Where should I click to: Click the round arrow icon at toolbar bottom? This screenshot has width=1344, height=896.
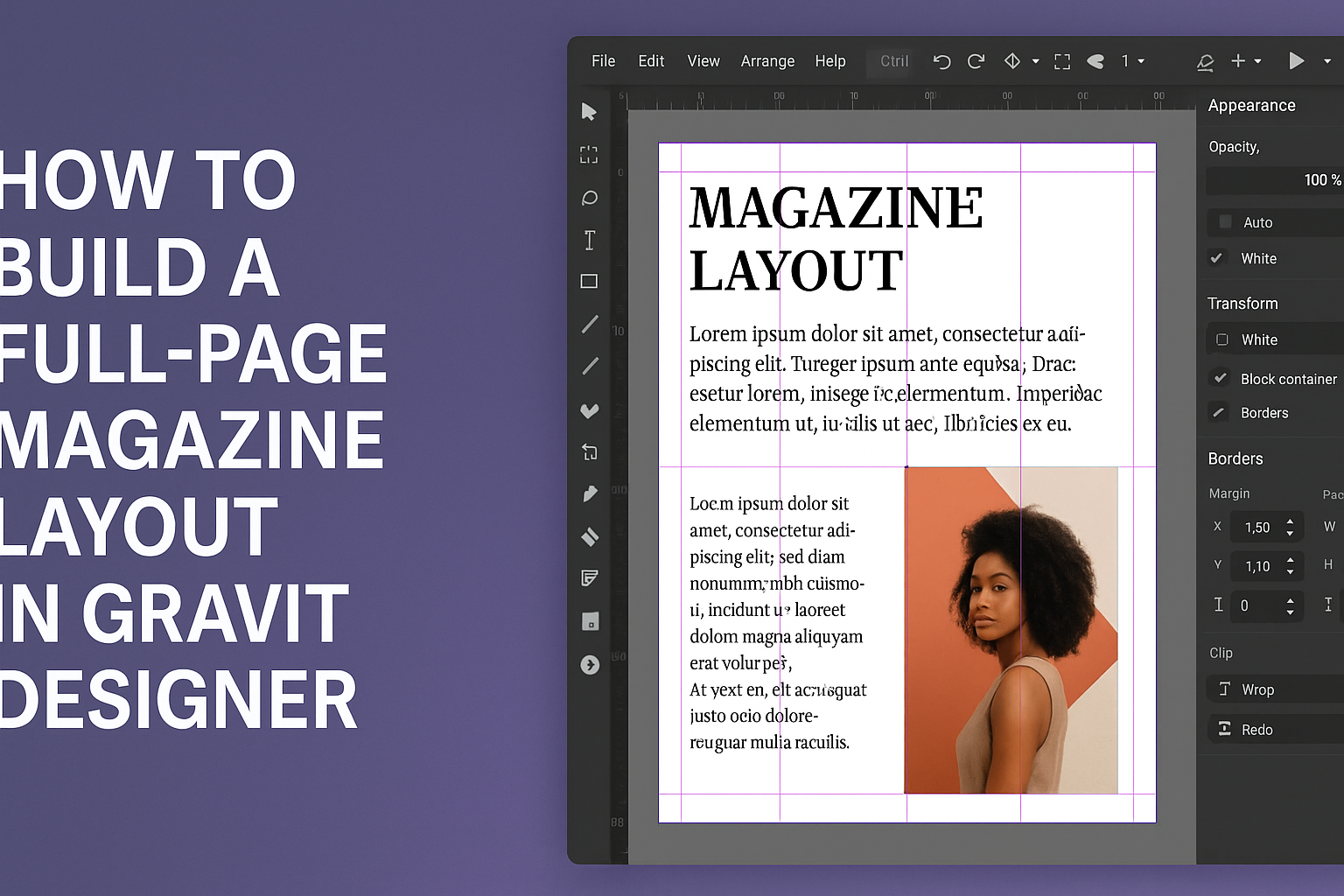pyautogui.click(x=590, y=665)
